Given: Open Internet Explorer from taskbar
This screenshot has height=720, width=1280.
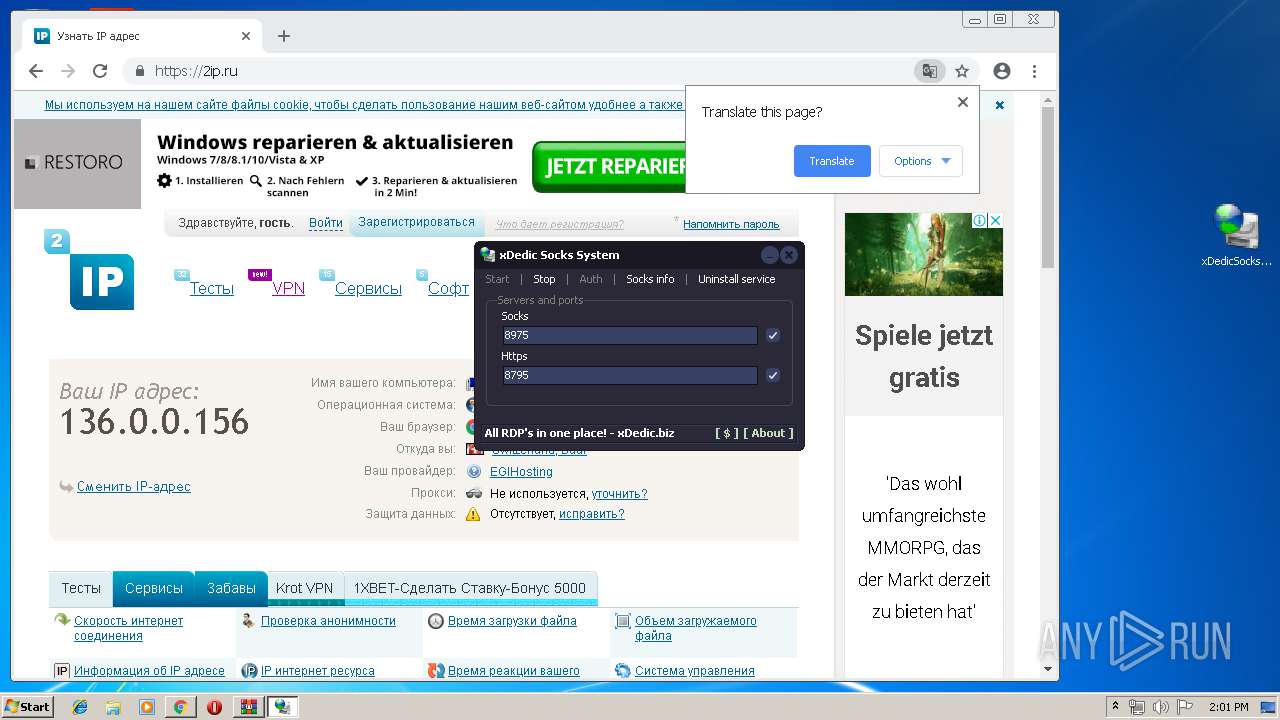Looking at the screenshot, I should (x=80, y=707).
